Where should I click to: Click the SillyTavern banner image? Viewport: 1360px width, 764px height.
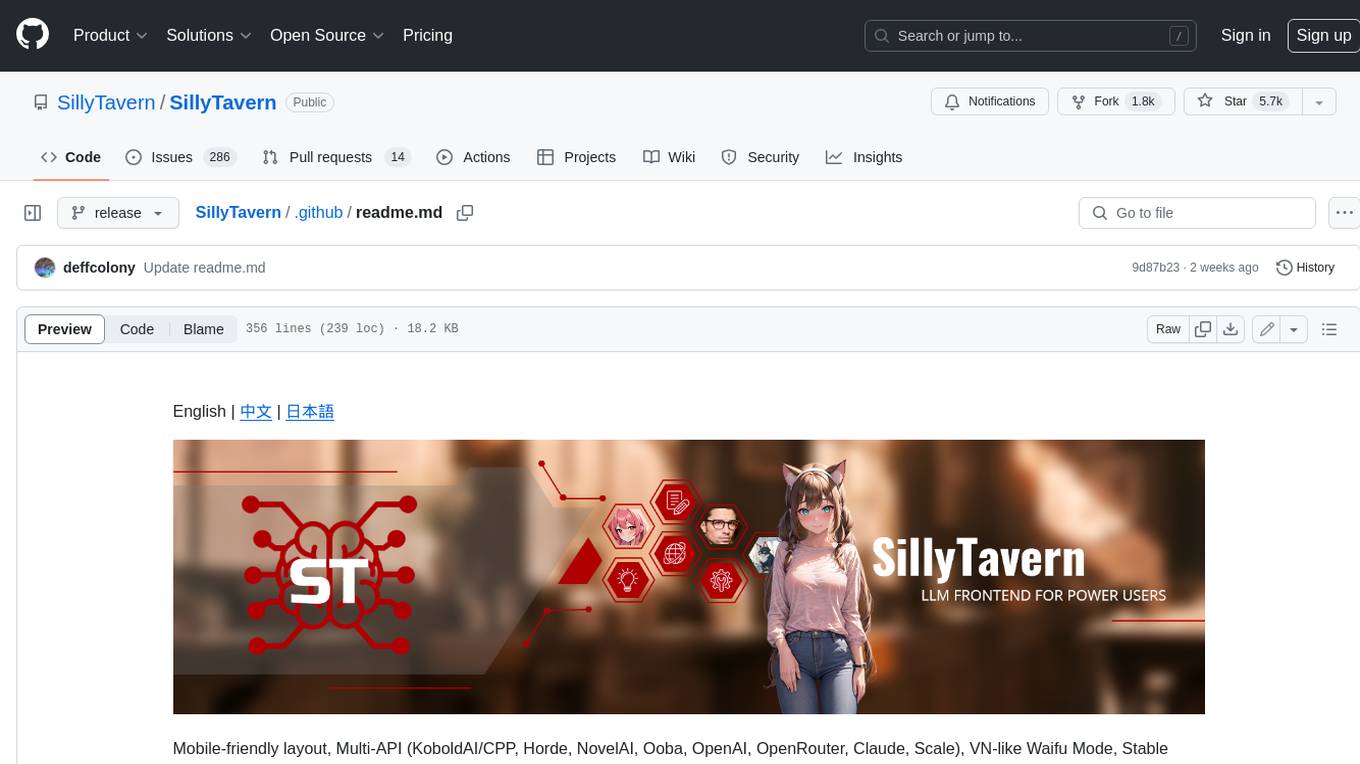[x=689, y=577]
